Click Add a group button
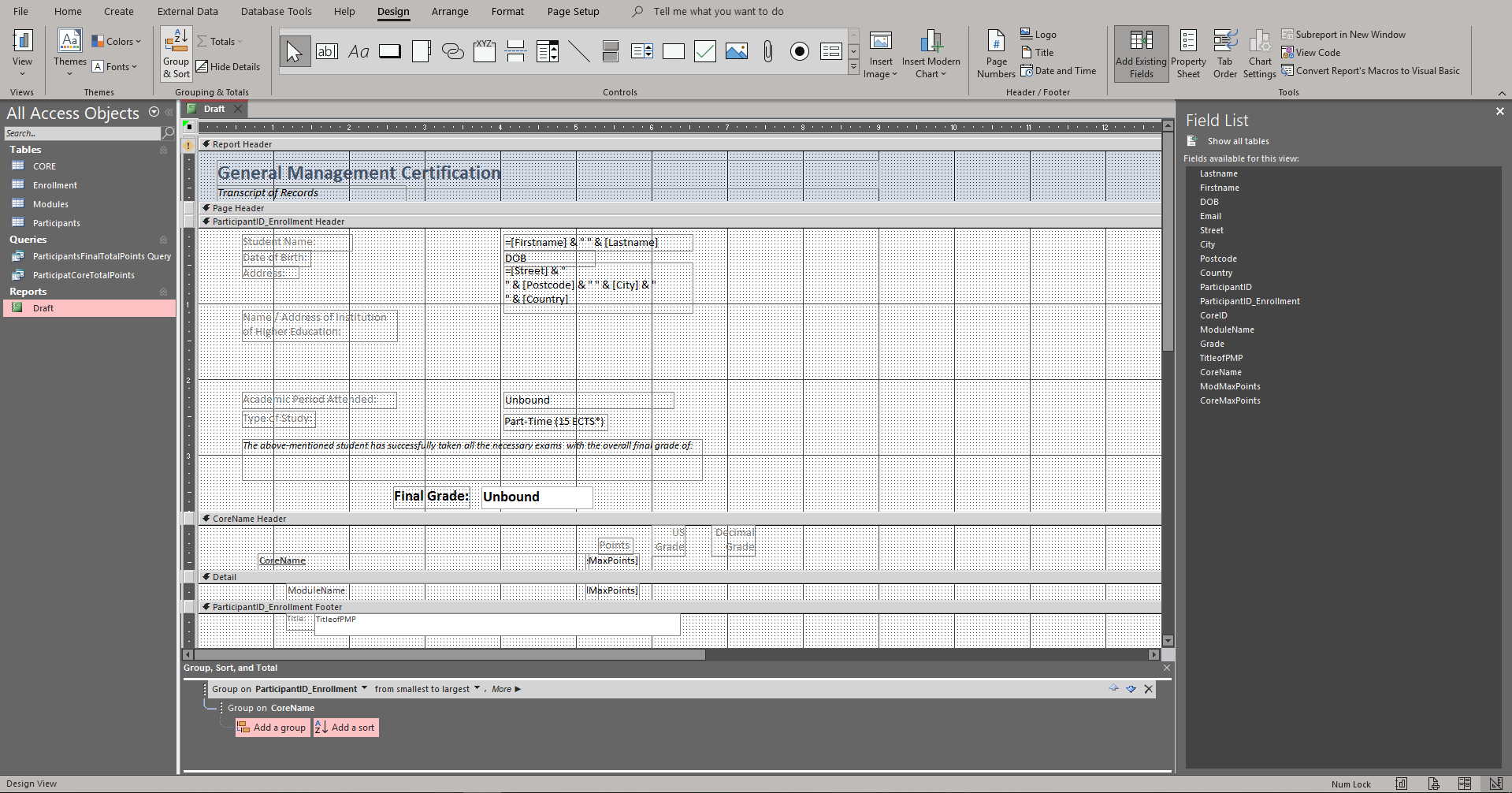1512x793 pixels. (272, 728)
